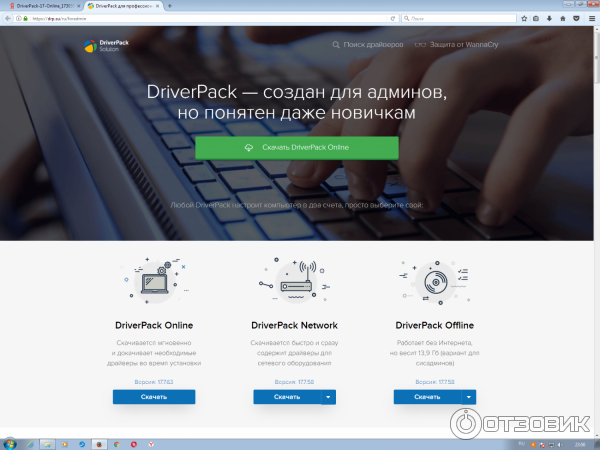Click the DriverPack Network heading

(295, 326)
